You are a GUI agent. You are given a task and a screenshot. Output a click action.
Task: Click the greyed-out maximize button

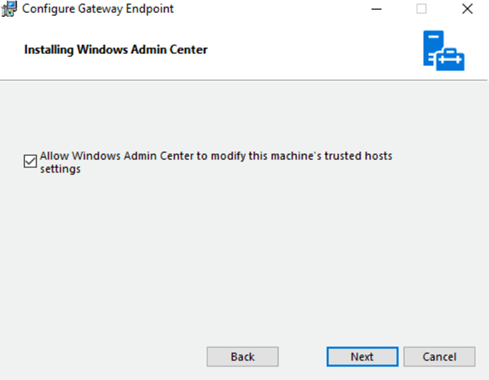pyautogui.click(x=421, y=9)
